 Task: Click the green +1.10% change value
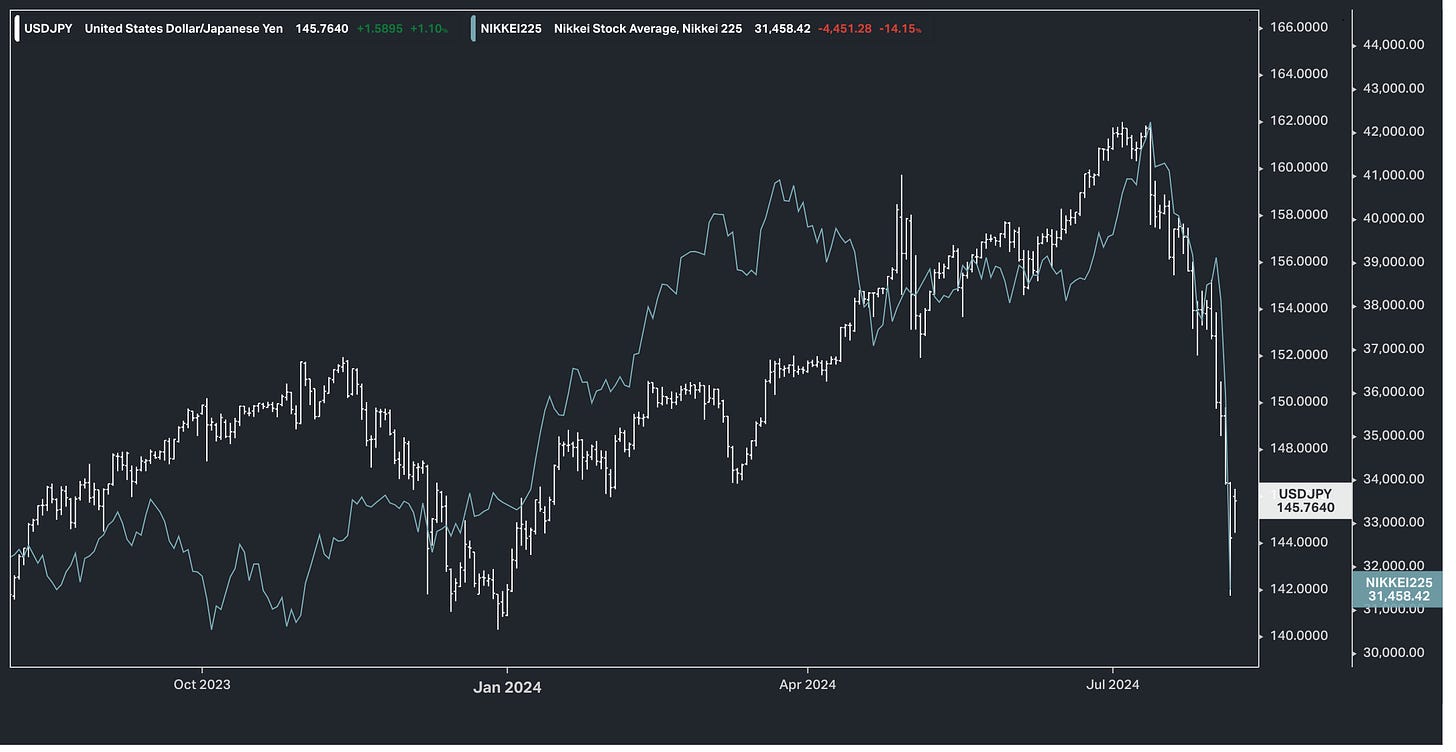428,29
